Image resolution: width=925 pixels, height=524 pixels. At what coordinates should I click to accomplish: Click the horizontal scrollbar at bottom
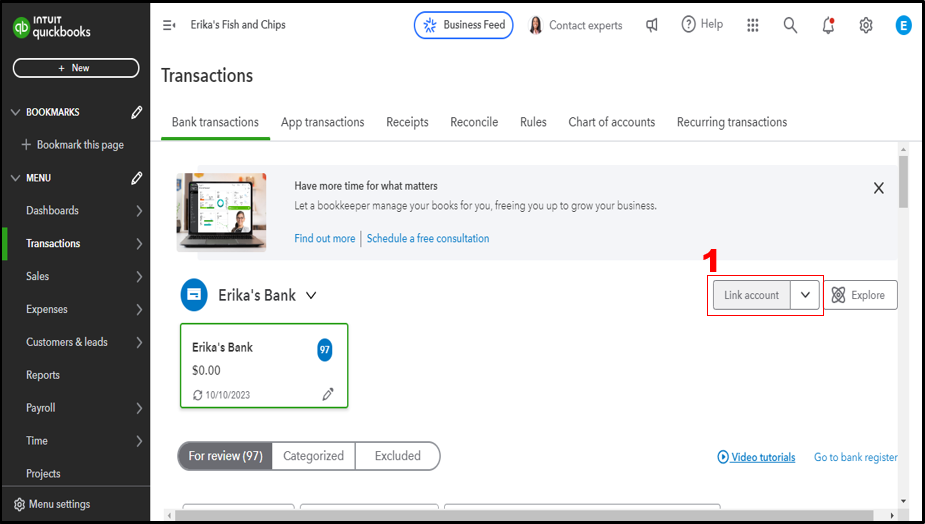(524, 516)
